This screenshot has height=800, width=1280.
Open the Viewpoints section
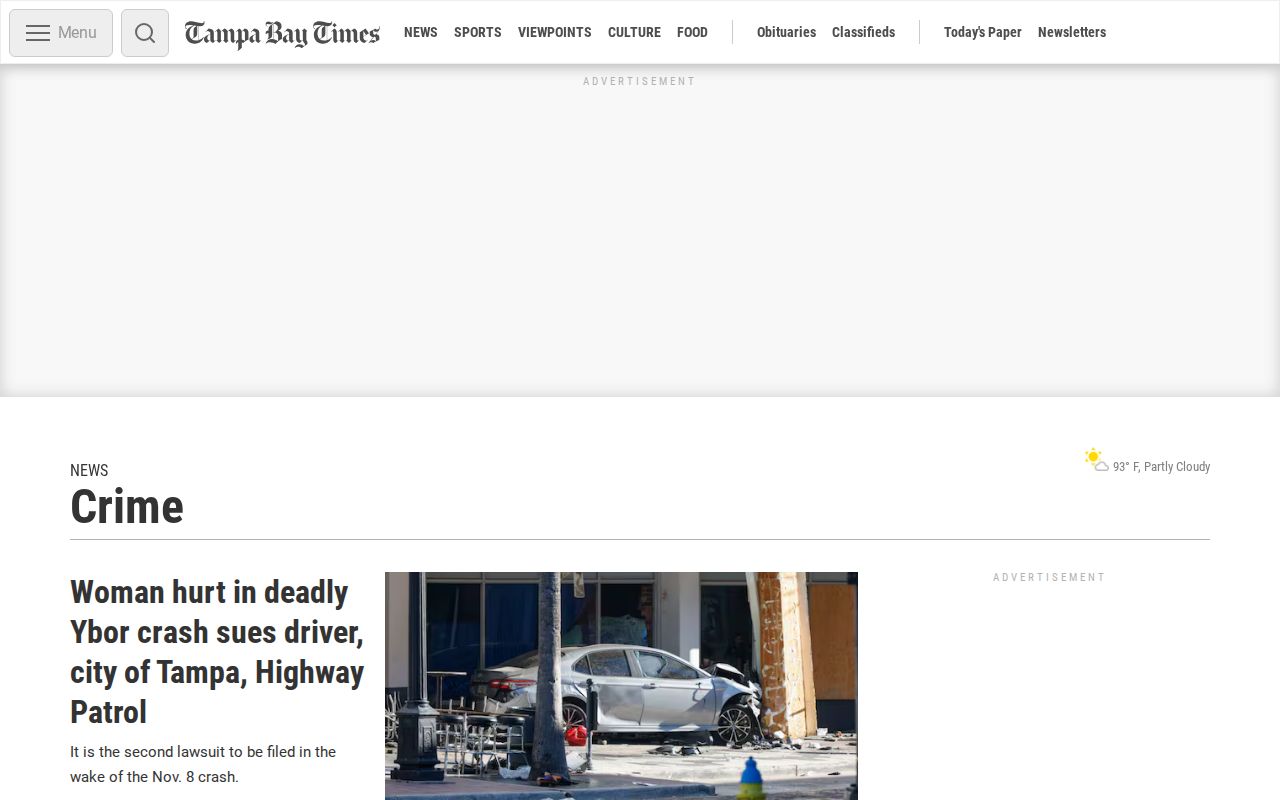(x=555, y=32)
